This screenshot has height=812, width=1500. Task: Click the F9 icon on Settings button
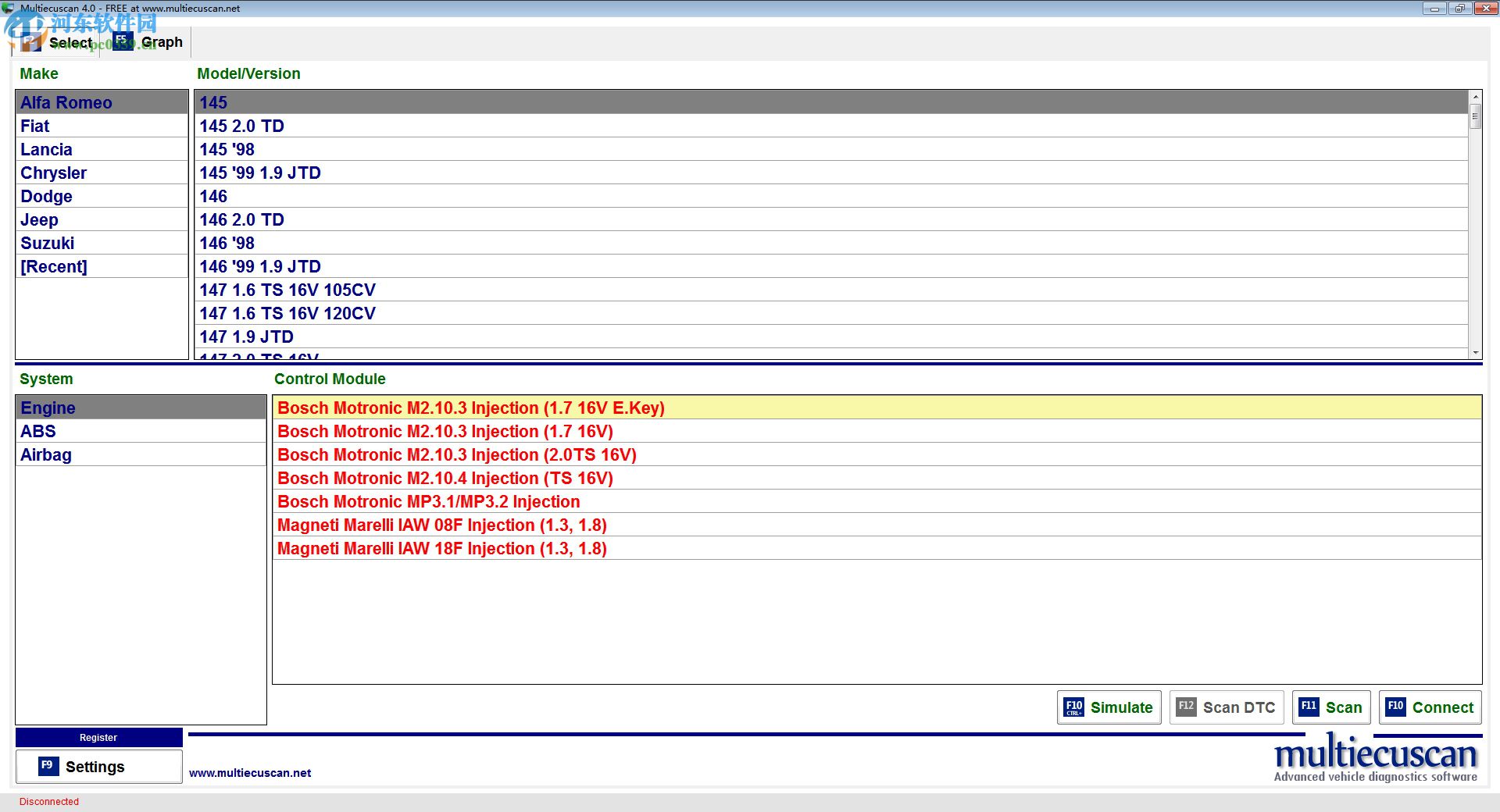(x=48, y=767)
